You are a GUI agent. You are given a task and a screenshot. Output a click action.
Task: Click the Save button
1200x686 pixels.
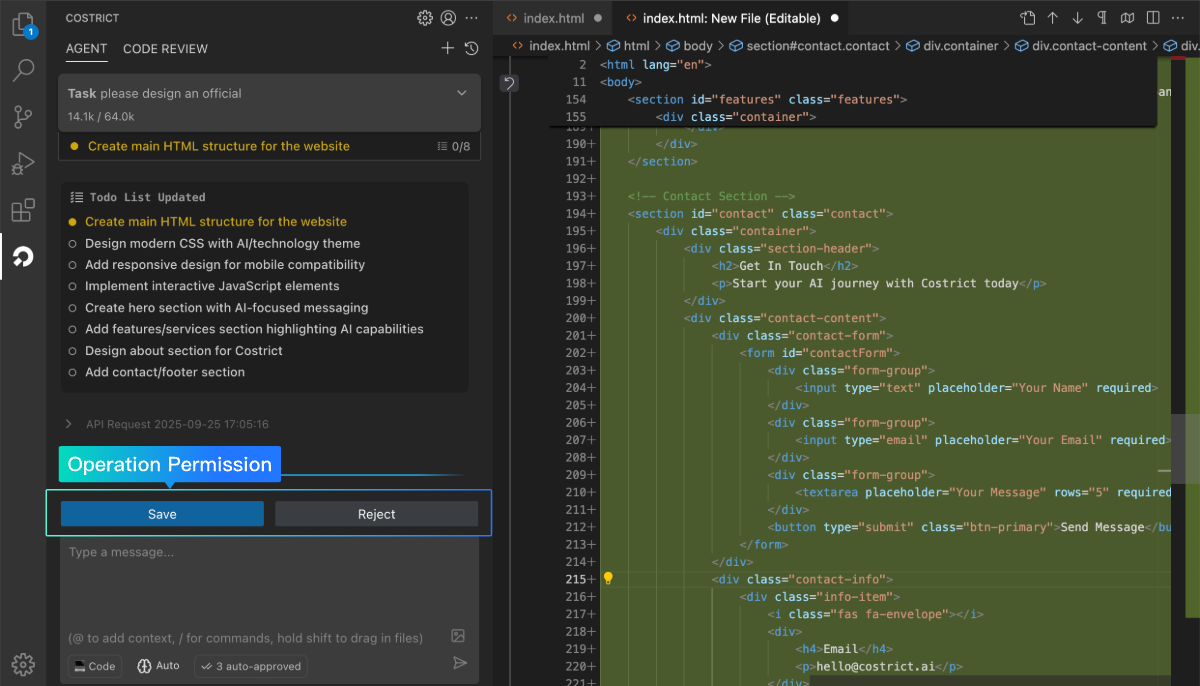[x=162, y=514]
